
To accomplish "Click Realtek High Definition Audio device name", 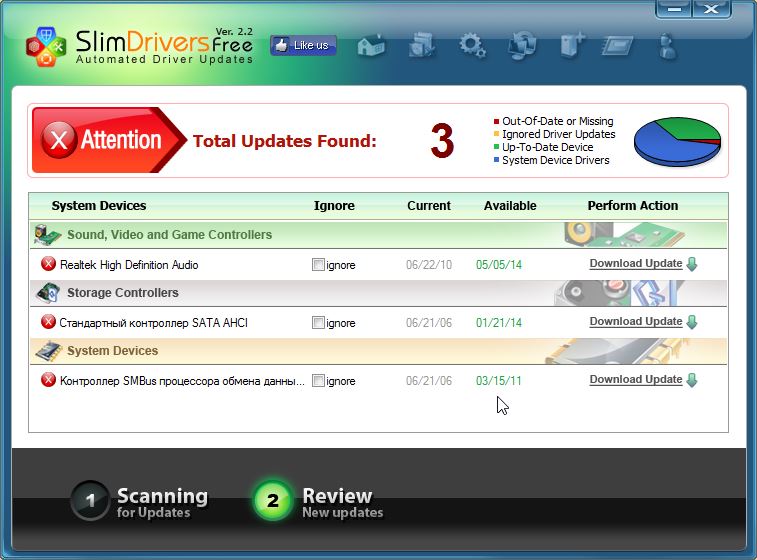I will coord(129,265).
